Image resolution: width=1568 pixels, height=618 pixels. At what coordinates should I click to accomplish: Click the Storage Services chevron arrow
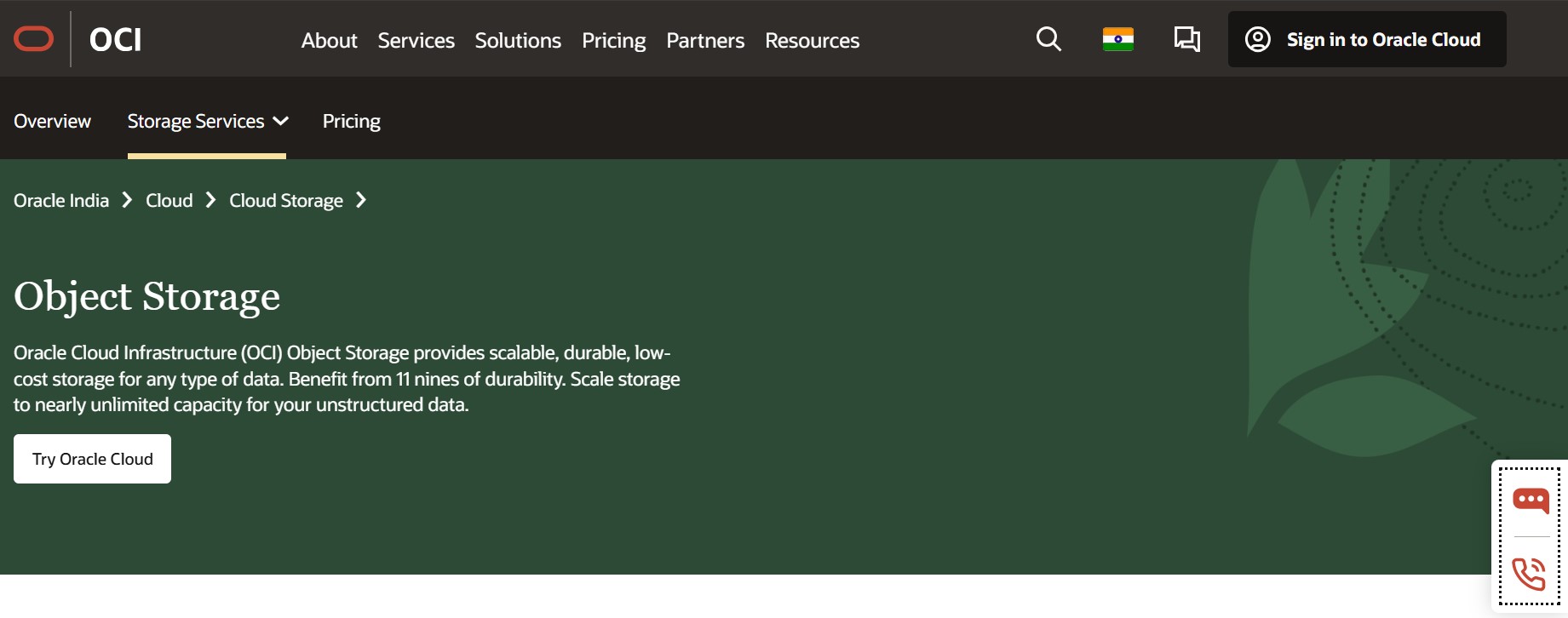pos(280,122)
